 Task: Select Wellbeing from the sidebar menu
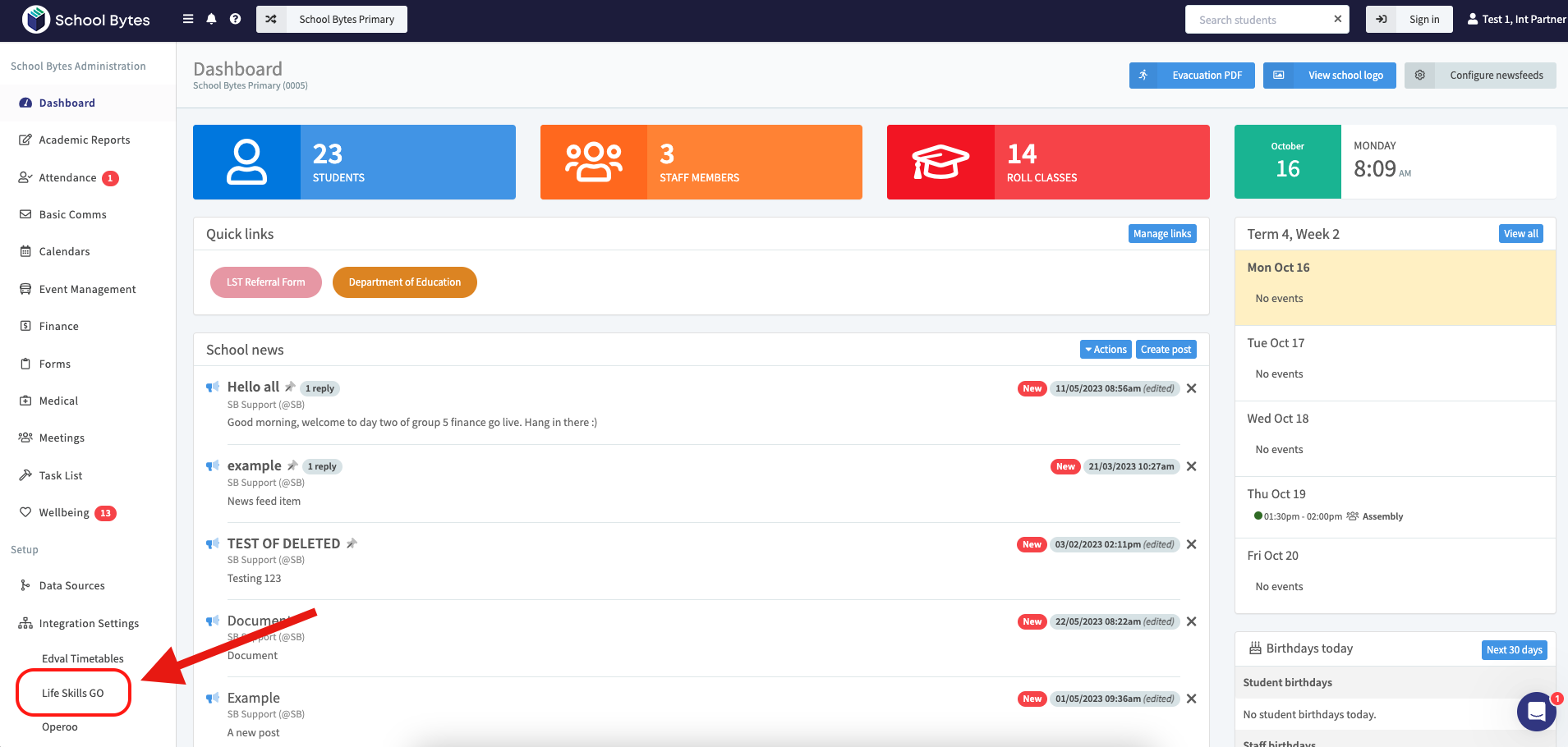(x=64, y=512)
